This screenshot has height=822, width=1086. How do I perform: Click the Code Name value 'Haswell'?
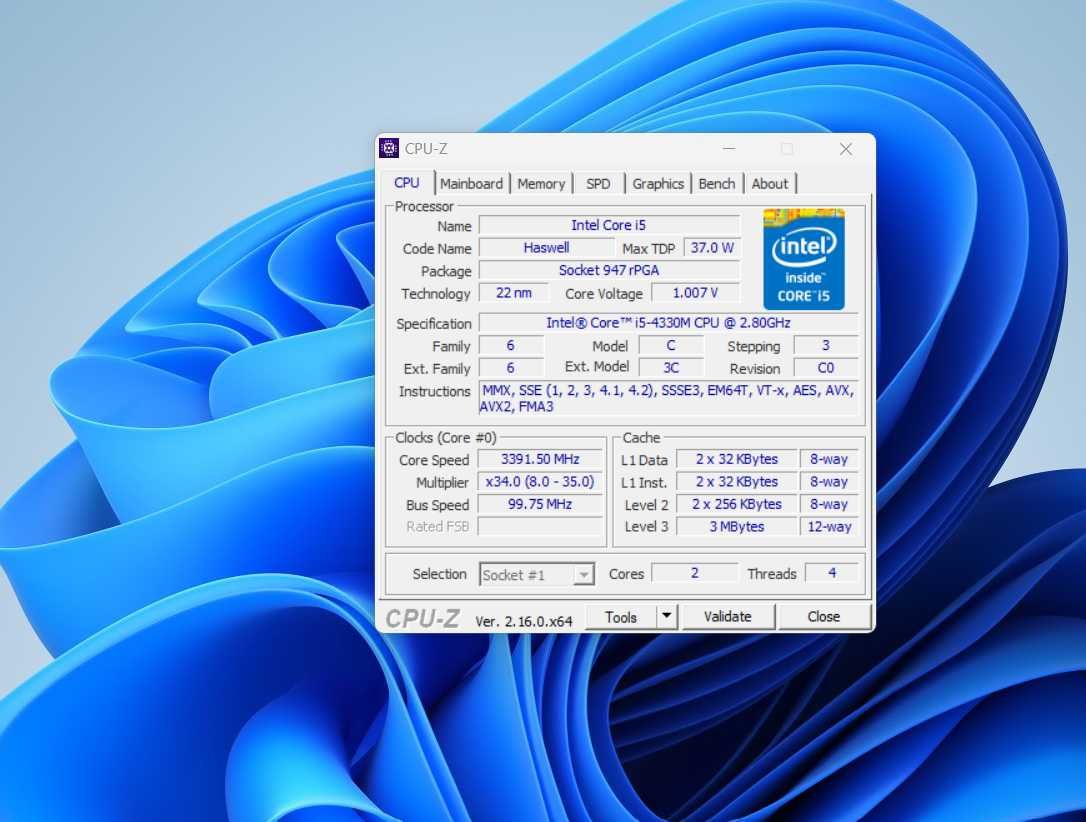click(x=546, y=248)
